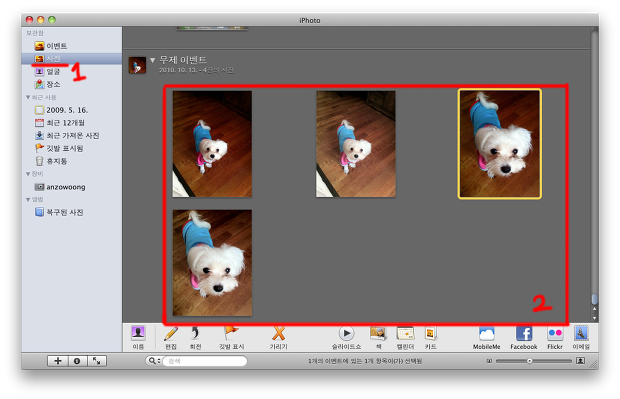Open the info (i) button
This screenshot has height=399, width=620.
[77, 361]
